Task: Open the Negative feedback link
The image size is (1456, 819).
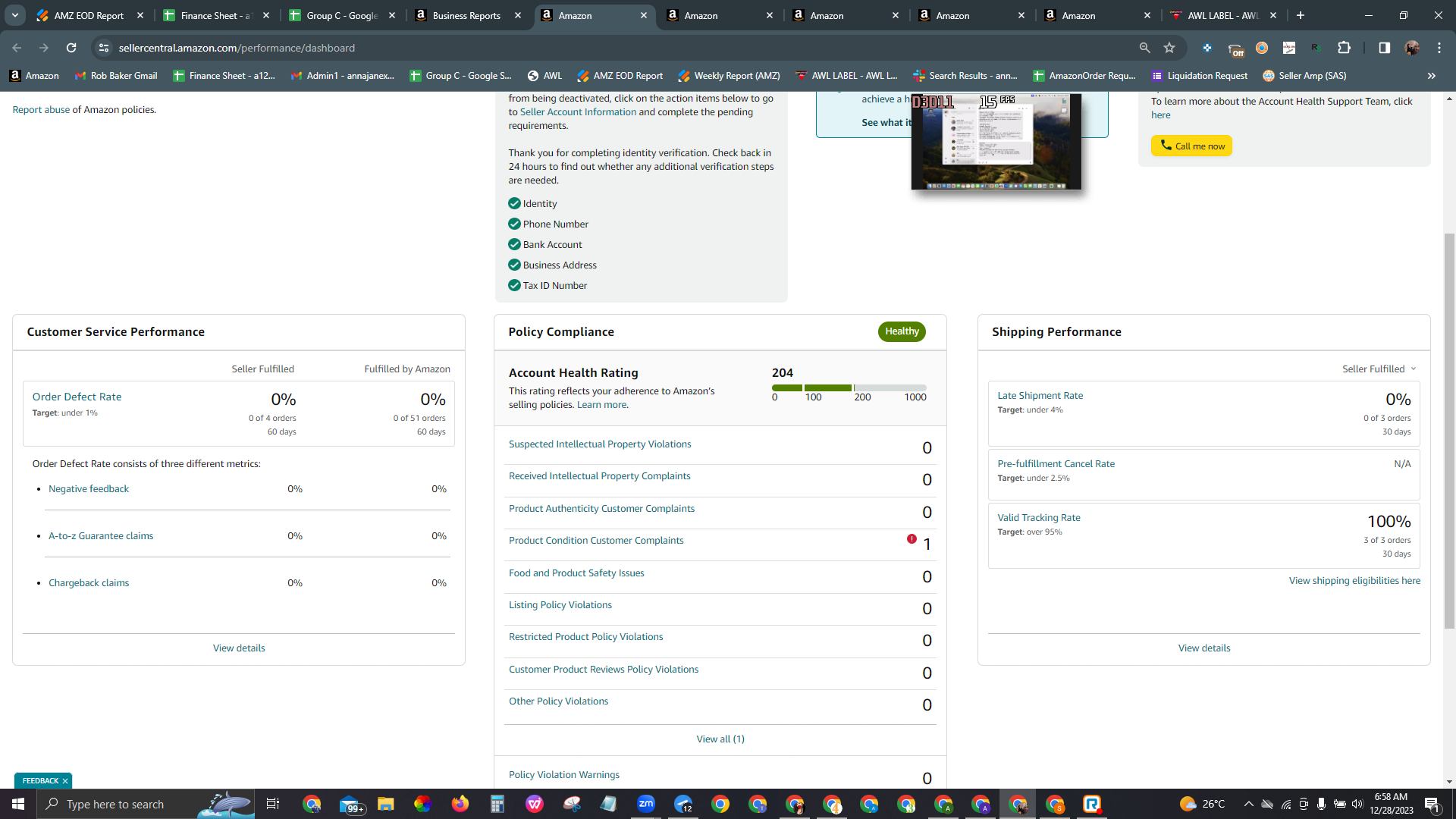Action: click(89, 489)
